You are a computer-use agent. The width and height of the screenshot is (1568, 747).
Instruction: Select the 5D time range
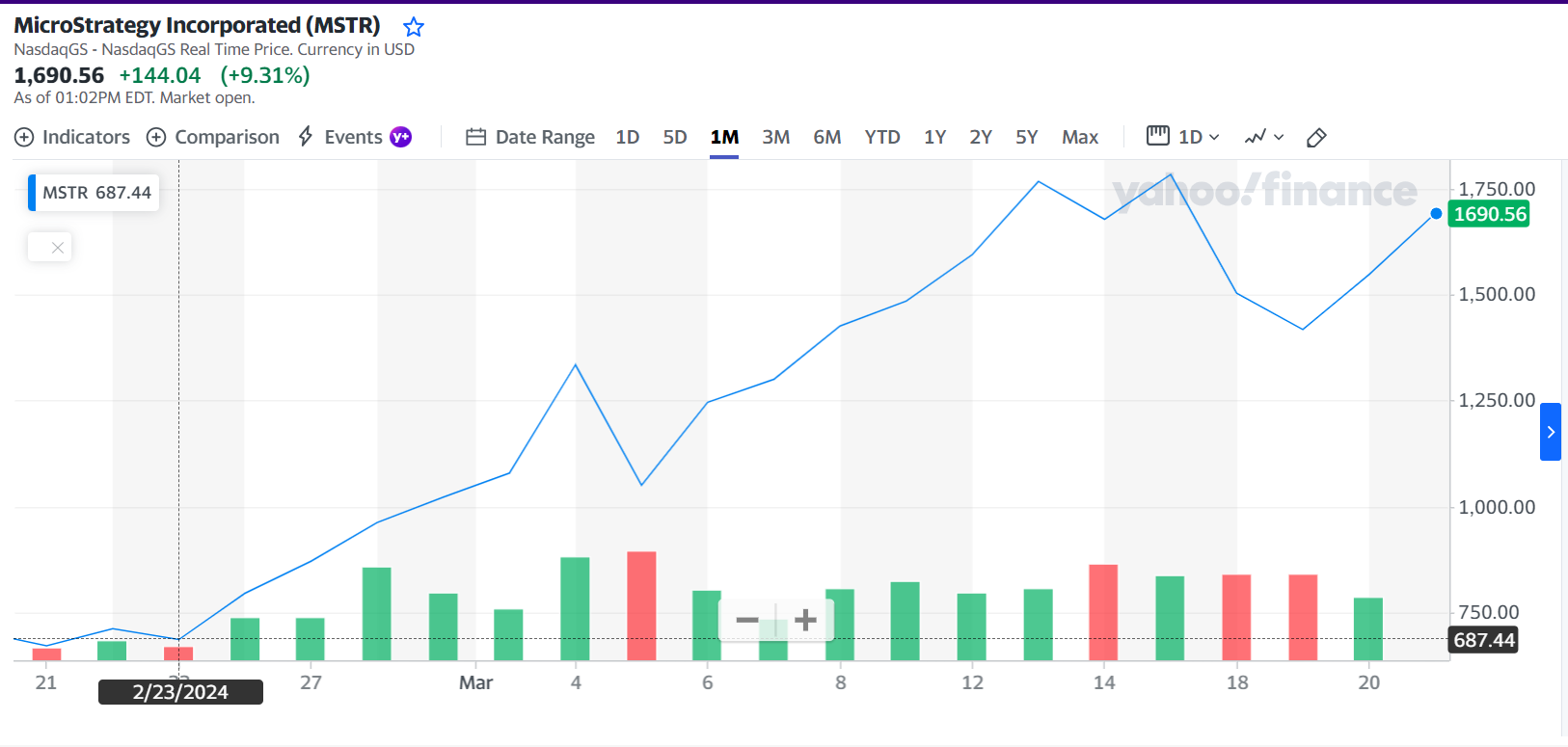tap(675, 137)
